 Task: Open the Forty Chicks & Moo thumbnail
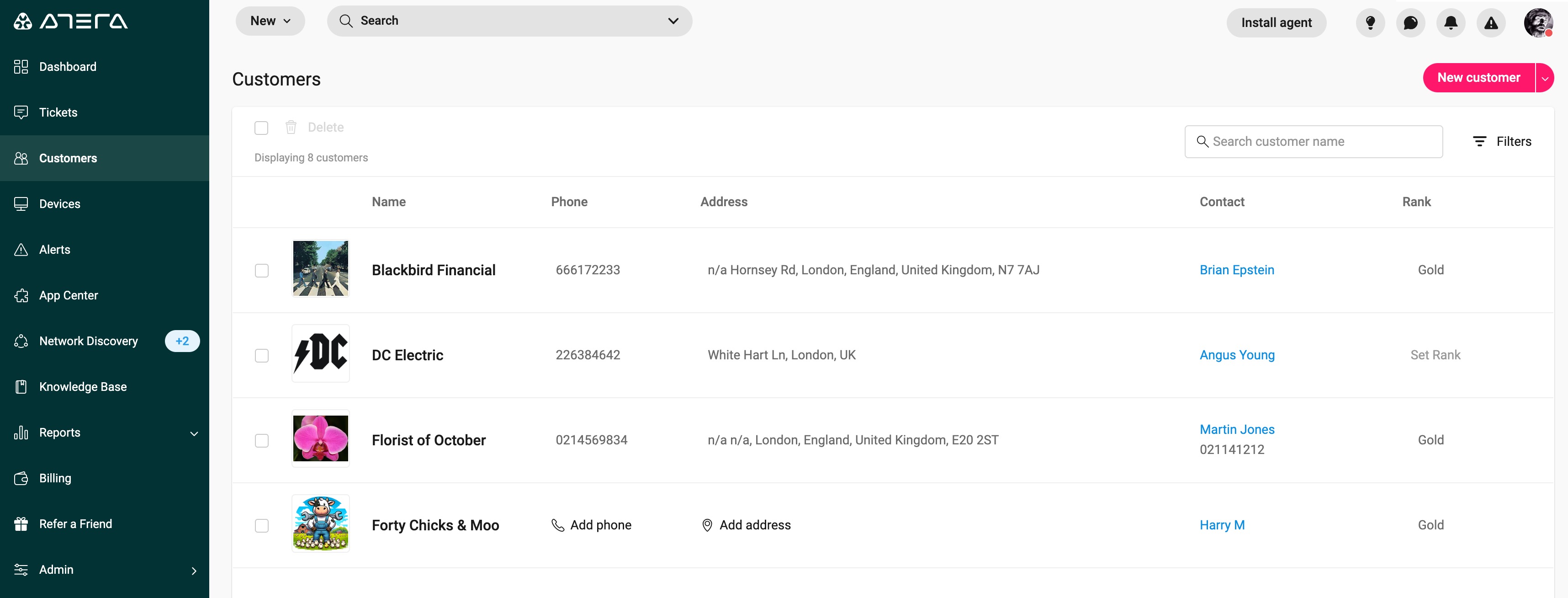click(320, 523)
